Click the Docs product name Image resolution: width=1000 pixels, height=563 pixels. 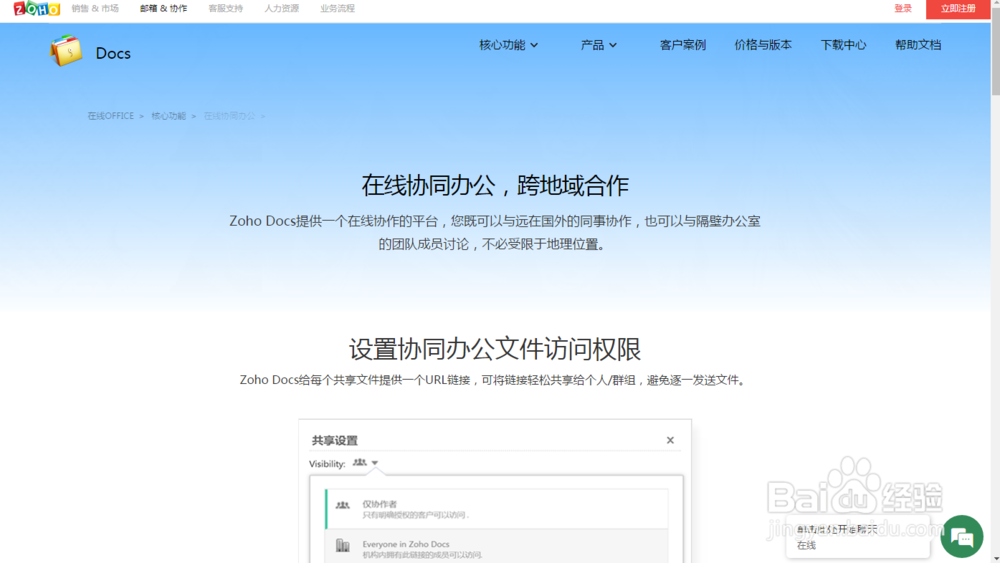coord(113,53)
